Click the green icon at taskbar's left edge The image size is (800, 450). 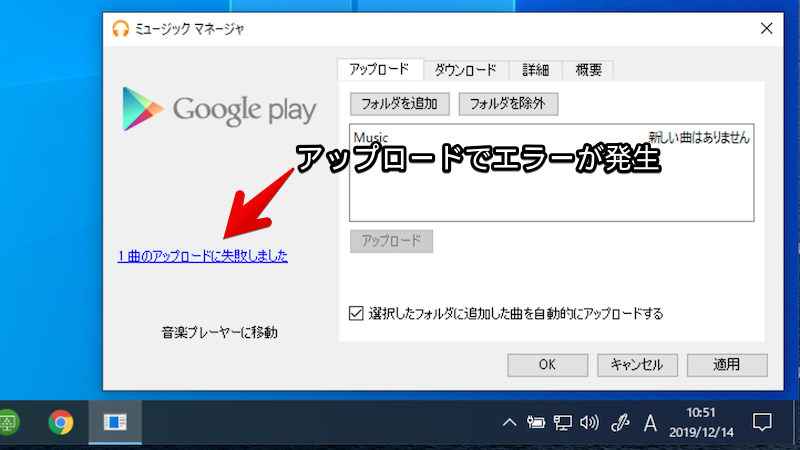pos(7,423)
